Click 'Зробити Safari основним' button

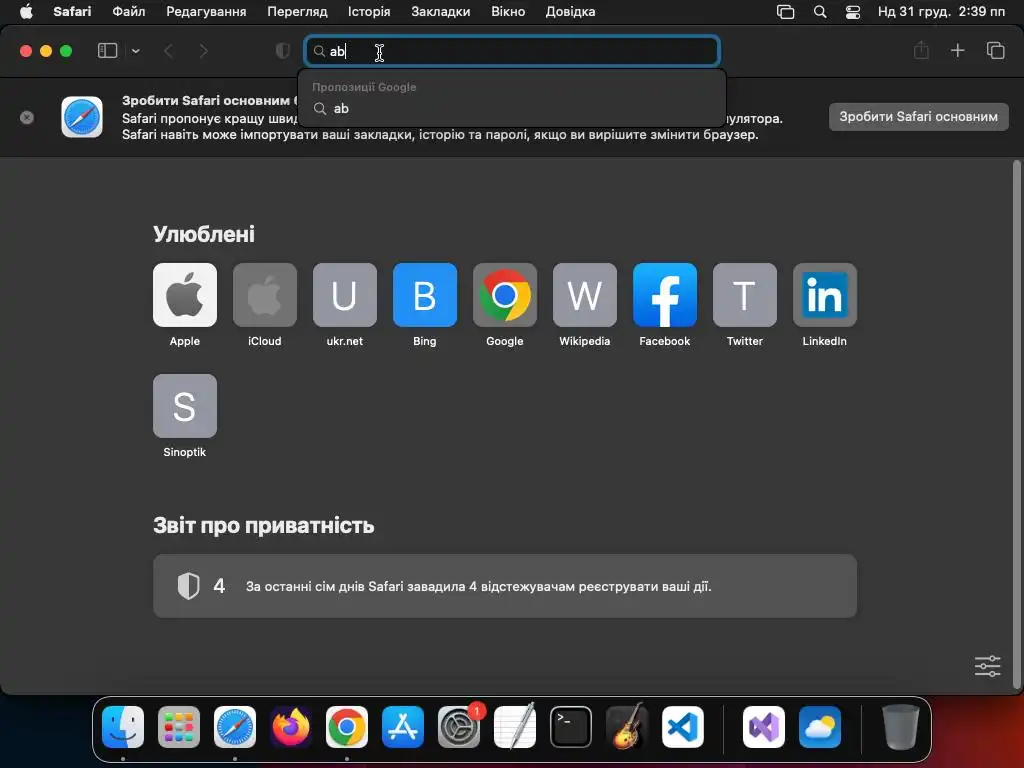click(x=918, y=117)
